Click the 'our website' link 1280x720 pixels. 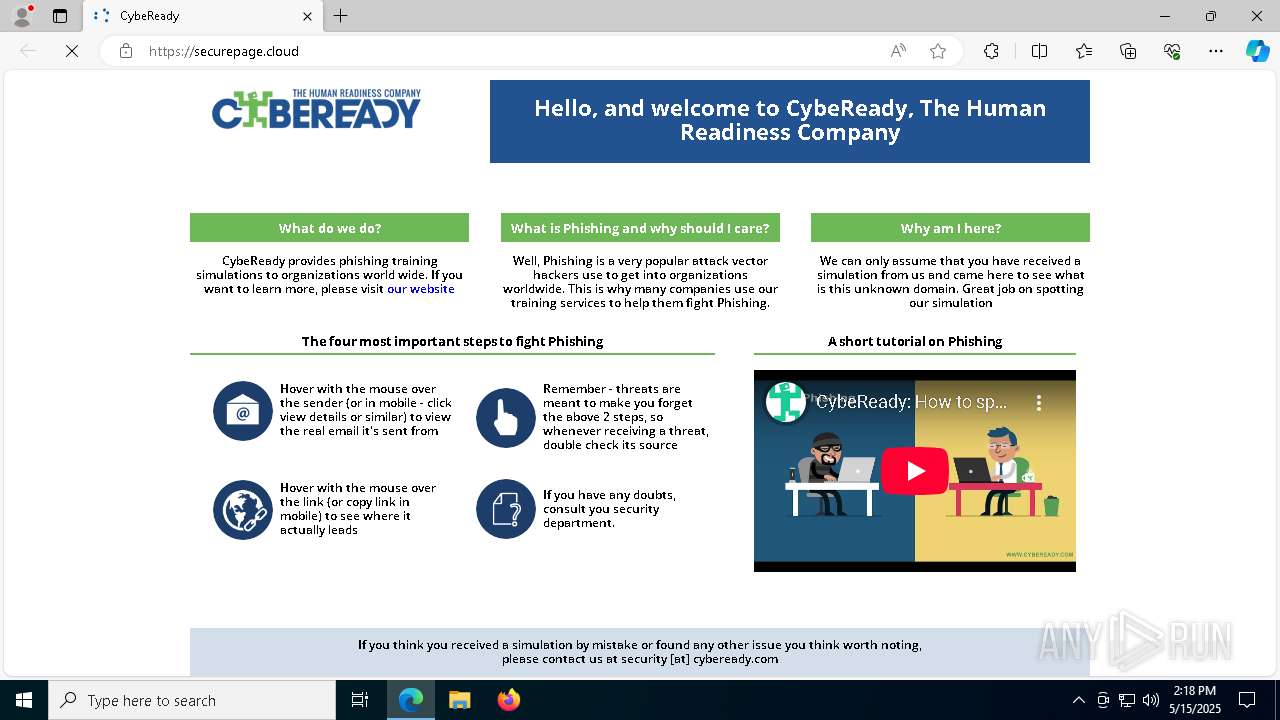pos(421,289)
